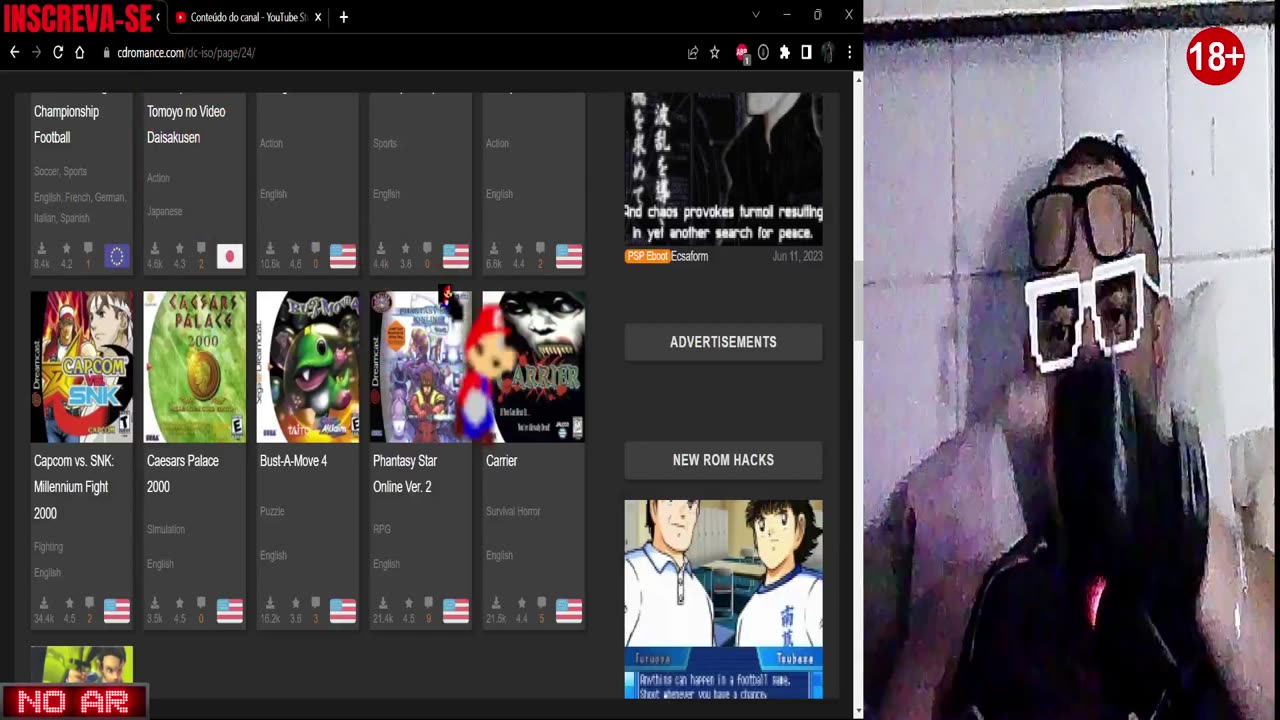Open the browser home page
Screen dimensions: 1280x720
click(x=80, y=52)
